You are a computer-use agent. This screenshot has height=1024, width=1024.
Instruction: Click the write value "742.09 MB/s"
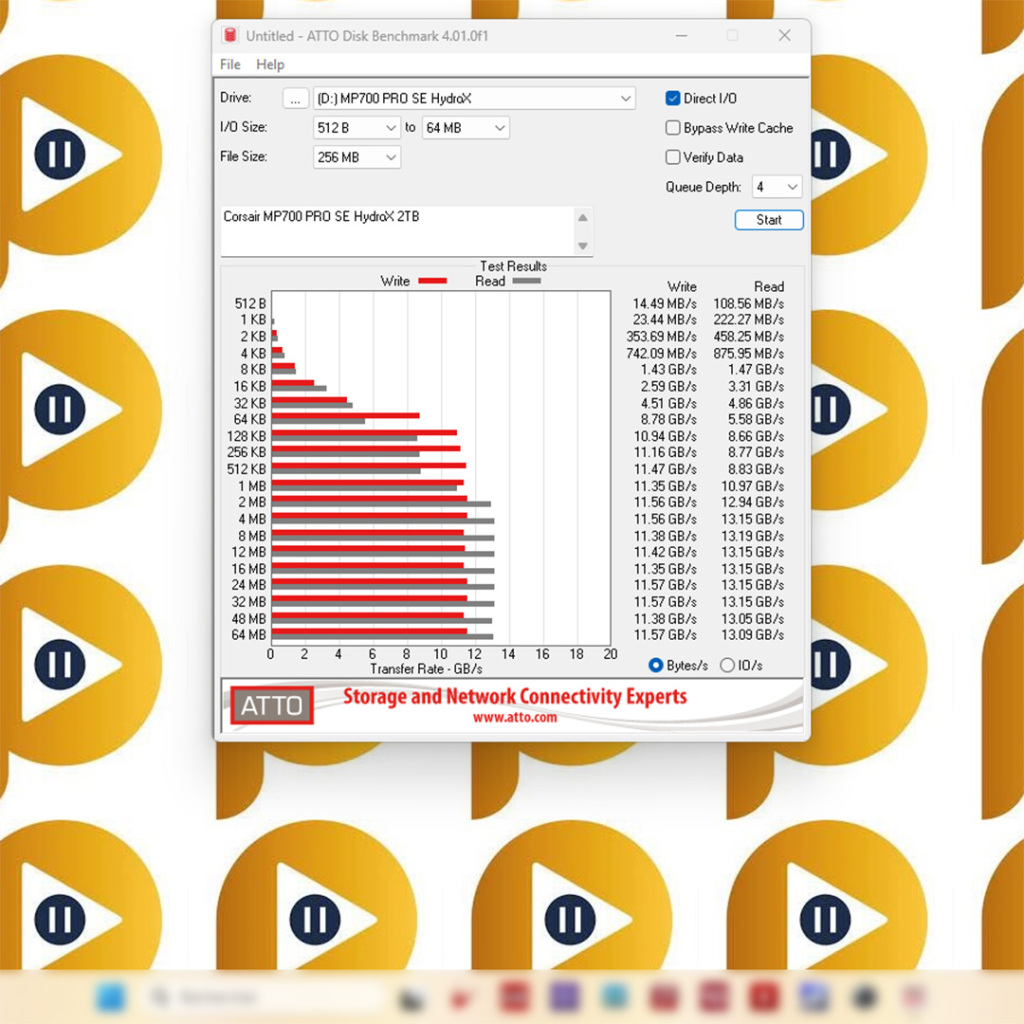(x=661, y=354)
